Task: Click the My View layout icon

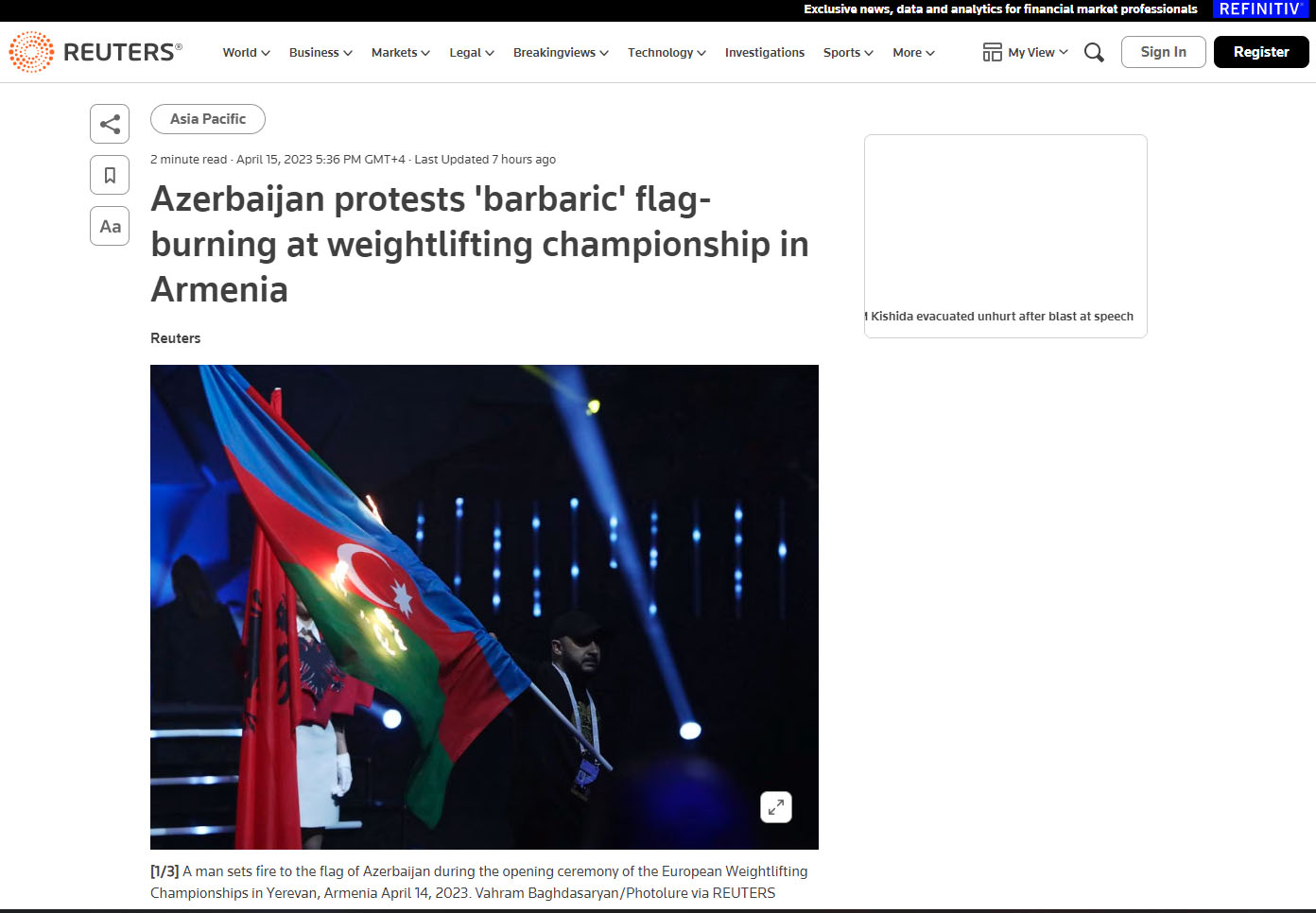Action: (992, 52)
